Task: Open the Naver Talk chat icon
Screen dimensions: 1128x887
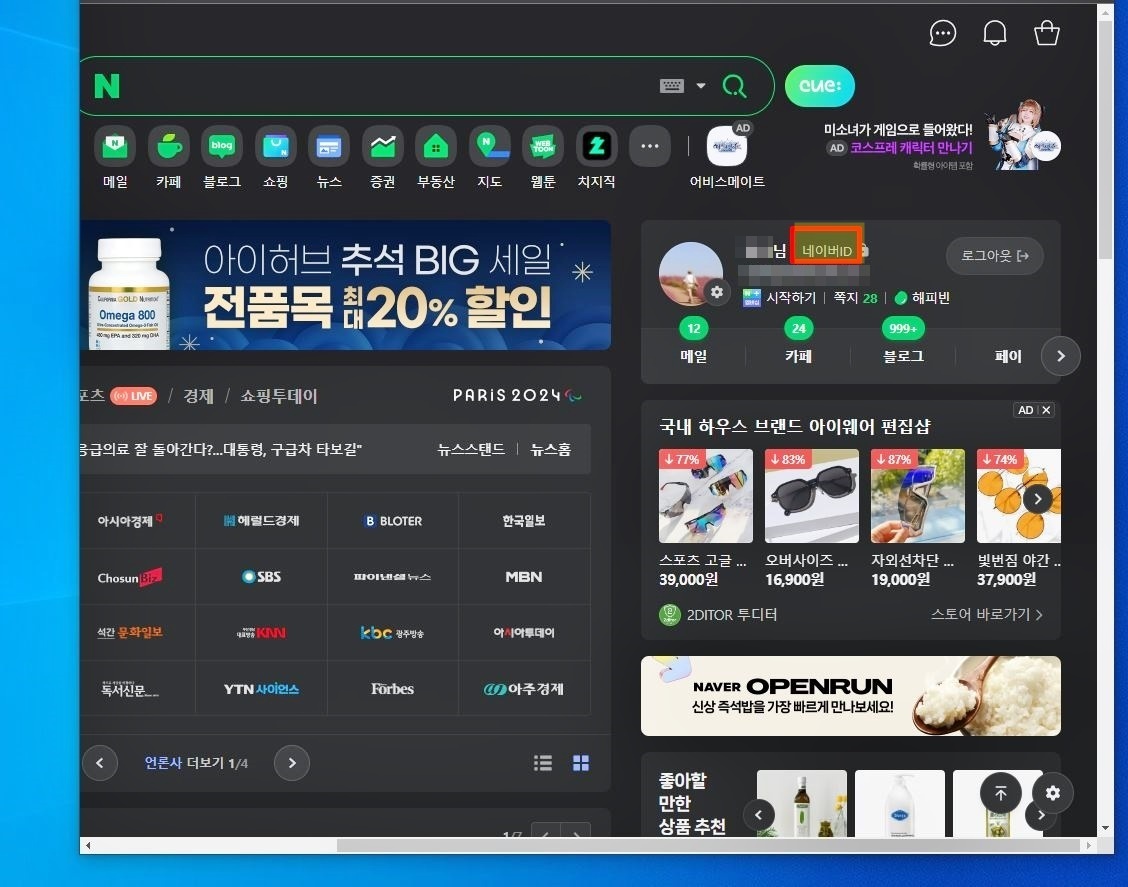Action: tap(942, 33)
